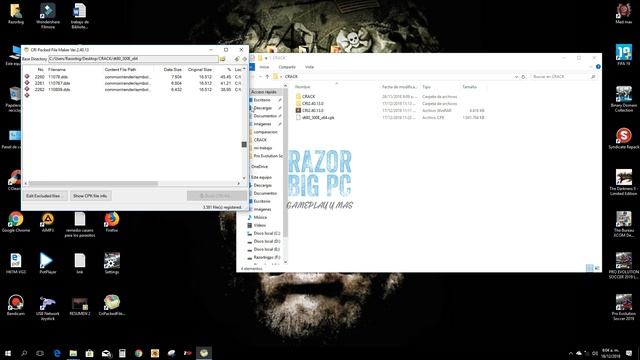Click the Show CPK file info button
640x360 pixels.
[x=90, y=196]
